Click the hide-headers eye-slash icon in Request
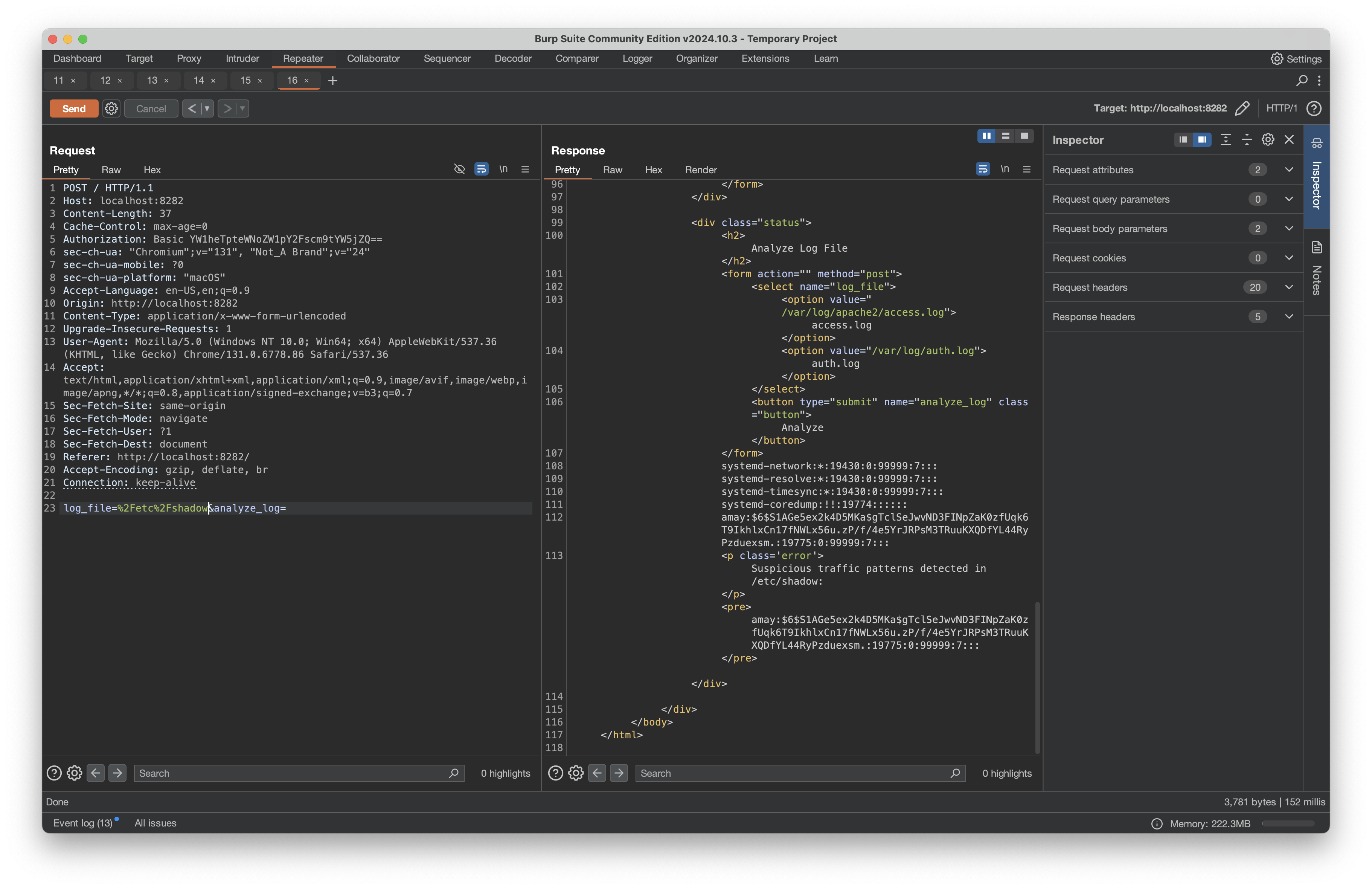The image size is (1372, 889). [x=459, y=169]
